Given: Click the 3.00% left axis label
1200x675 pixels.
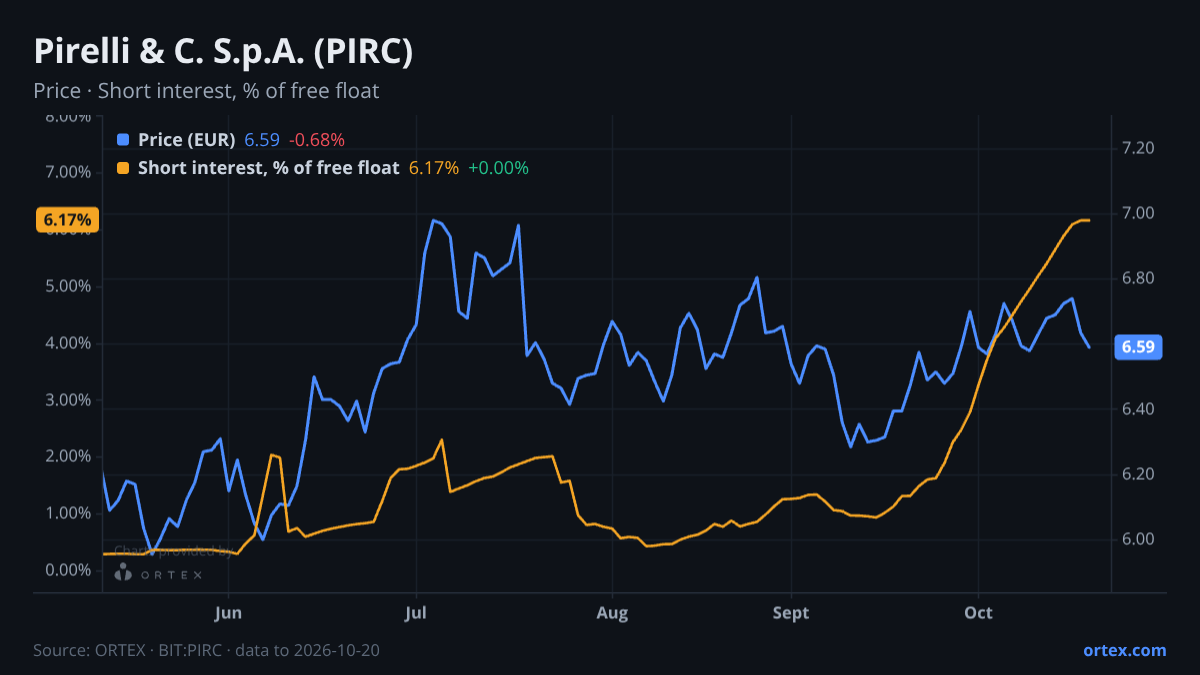Looking at the screenshot, I should click(x=66, y=400).
